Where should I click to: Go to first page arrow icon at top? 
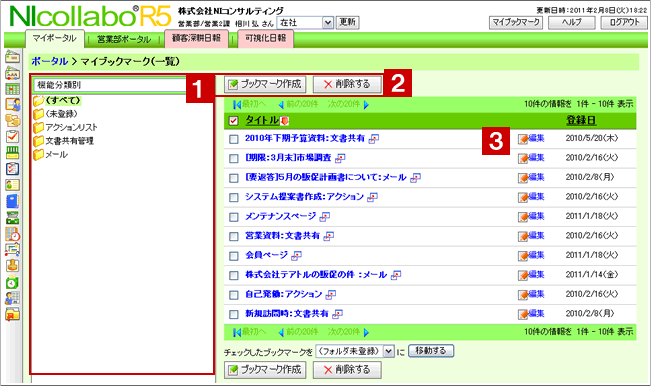237,105
